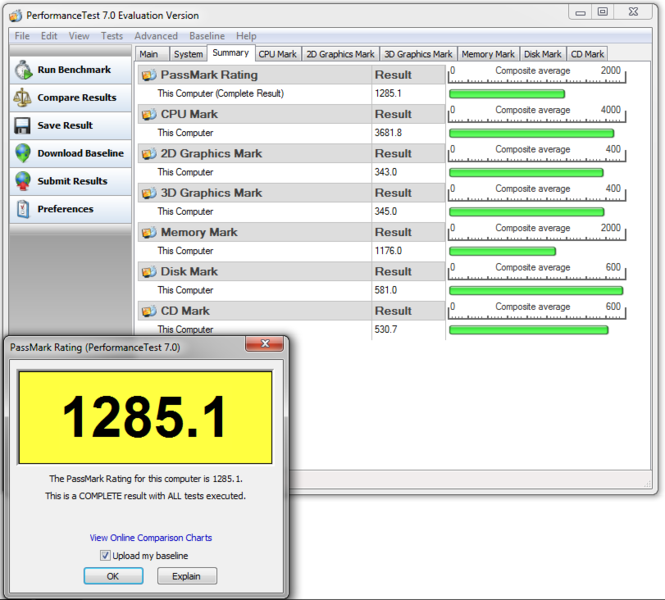Screen dimensions: 665x600
Task: Click the Disk Mark green result bar
Action: coord(536,290)
